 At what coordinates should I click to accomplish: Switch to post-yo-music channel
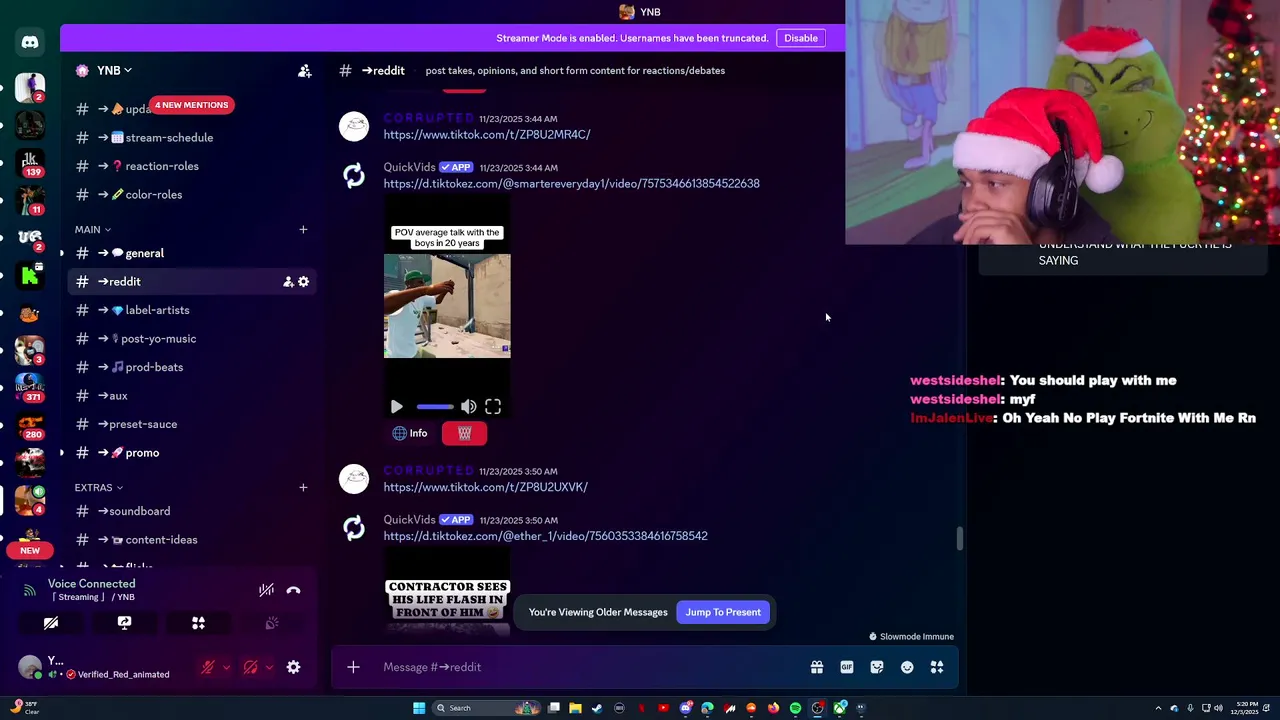pos(192,339)
